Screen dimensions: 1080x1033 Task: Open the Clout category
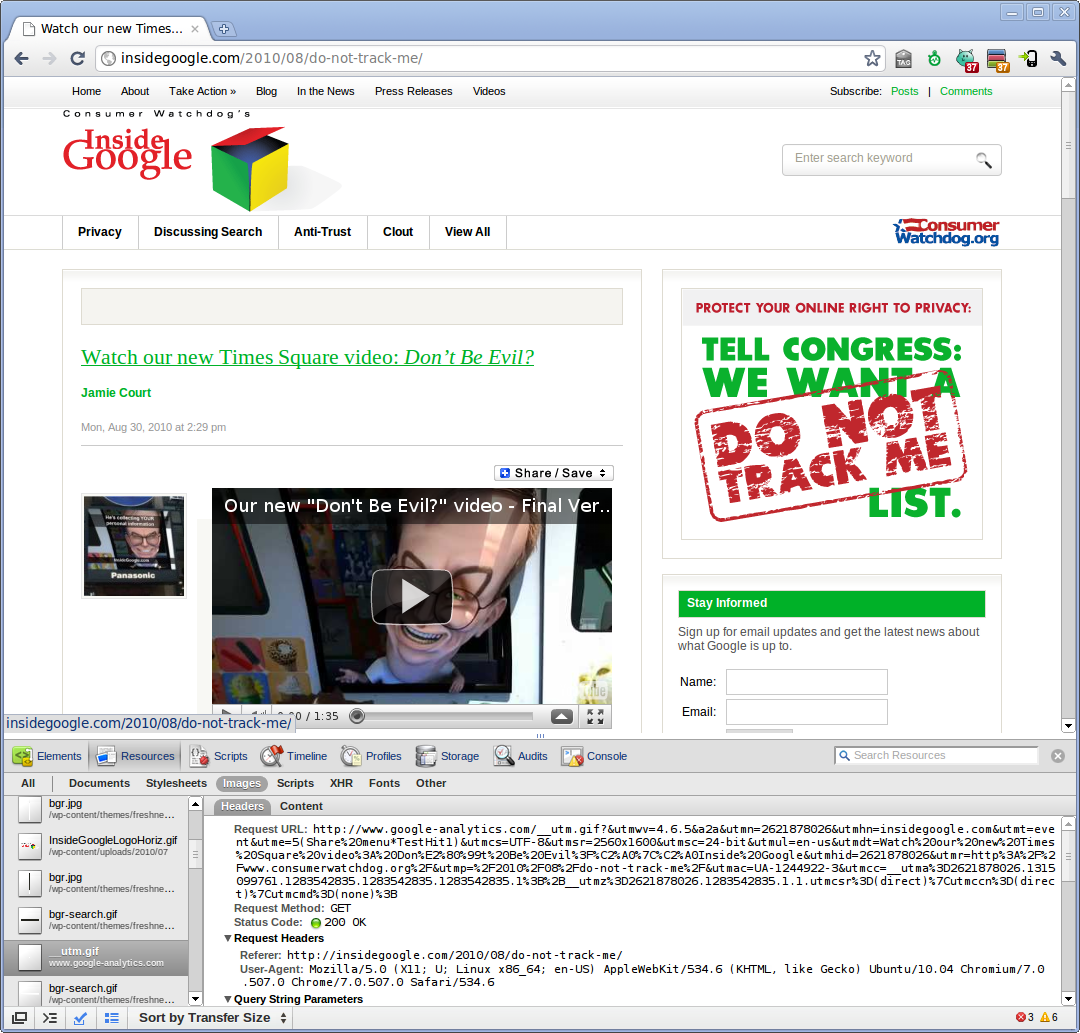[398, 232]
